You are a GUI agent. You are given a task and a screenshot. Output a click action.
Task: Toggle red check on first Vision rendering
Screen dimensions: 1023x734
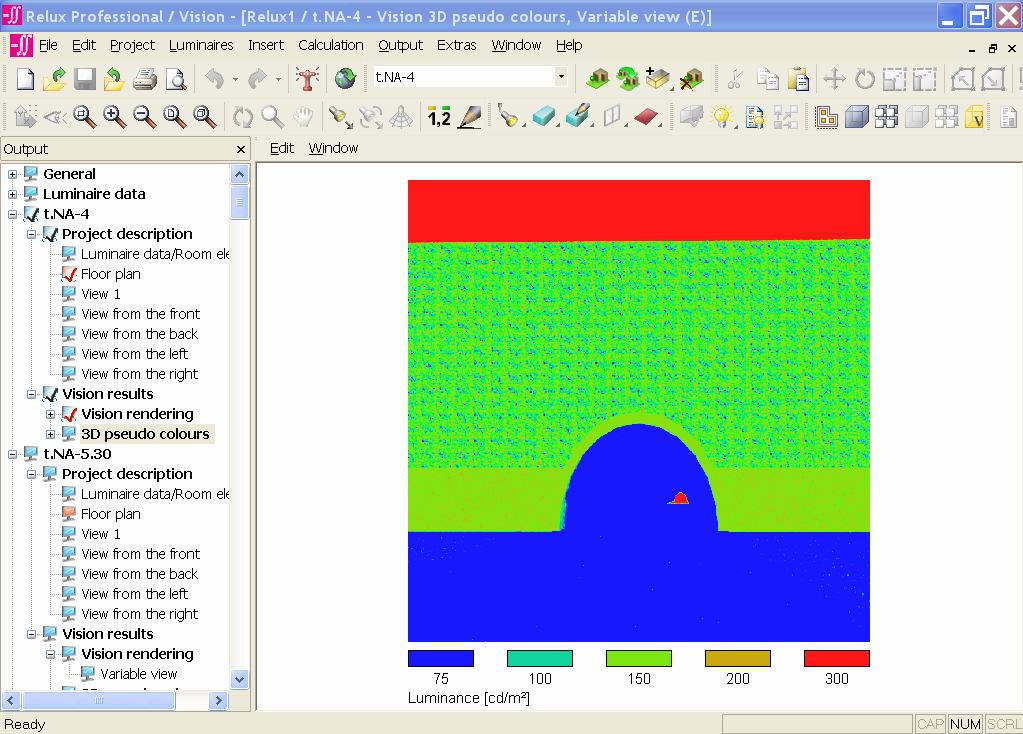(69, 414)
